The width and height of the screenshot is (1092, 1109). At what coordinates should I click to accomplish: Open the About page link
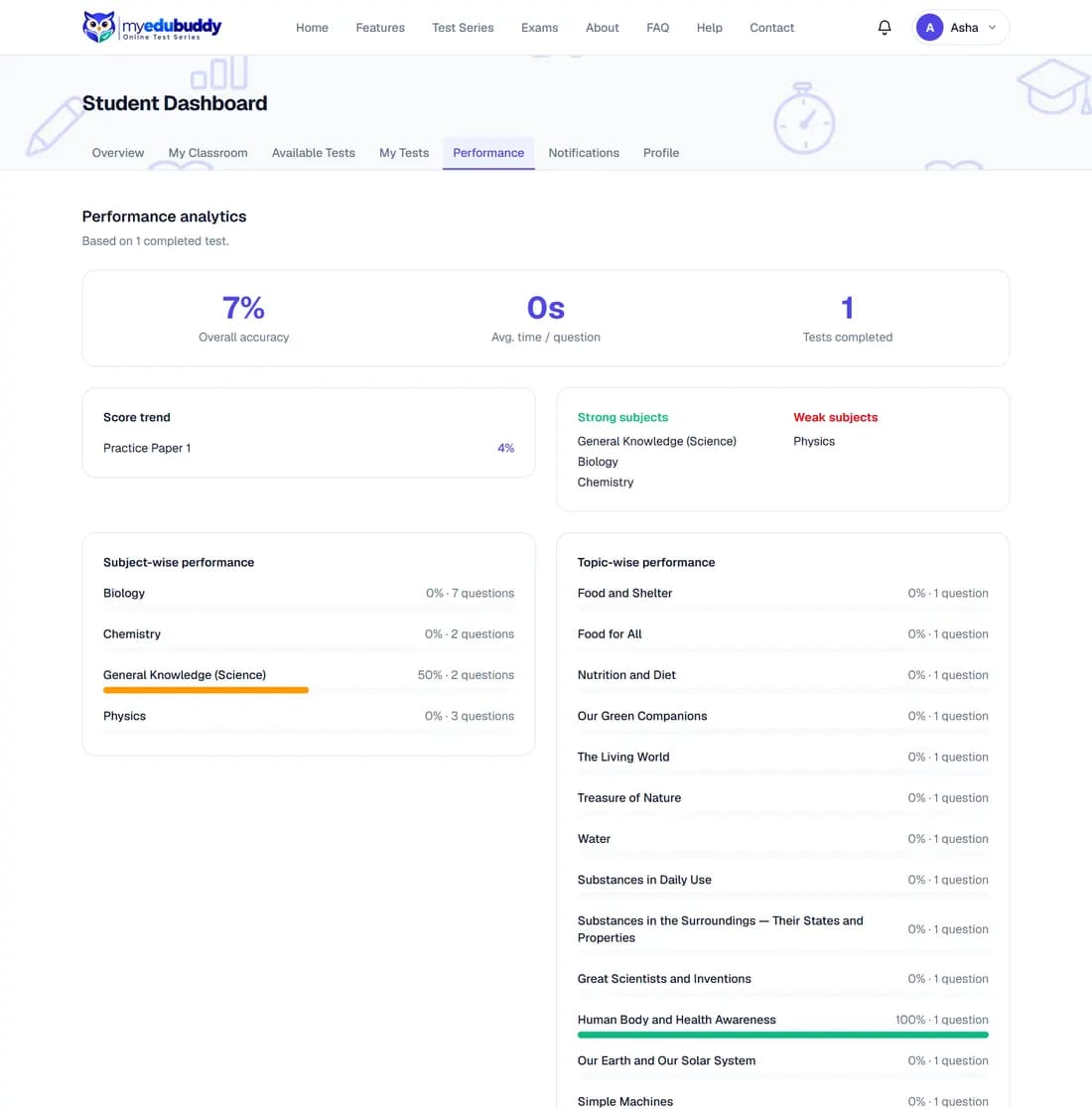click(602, 28)
